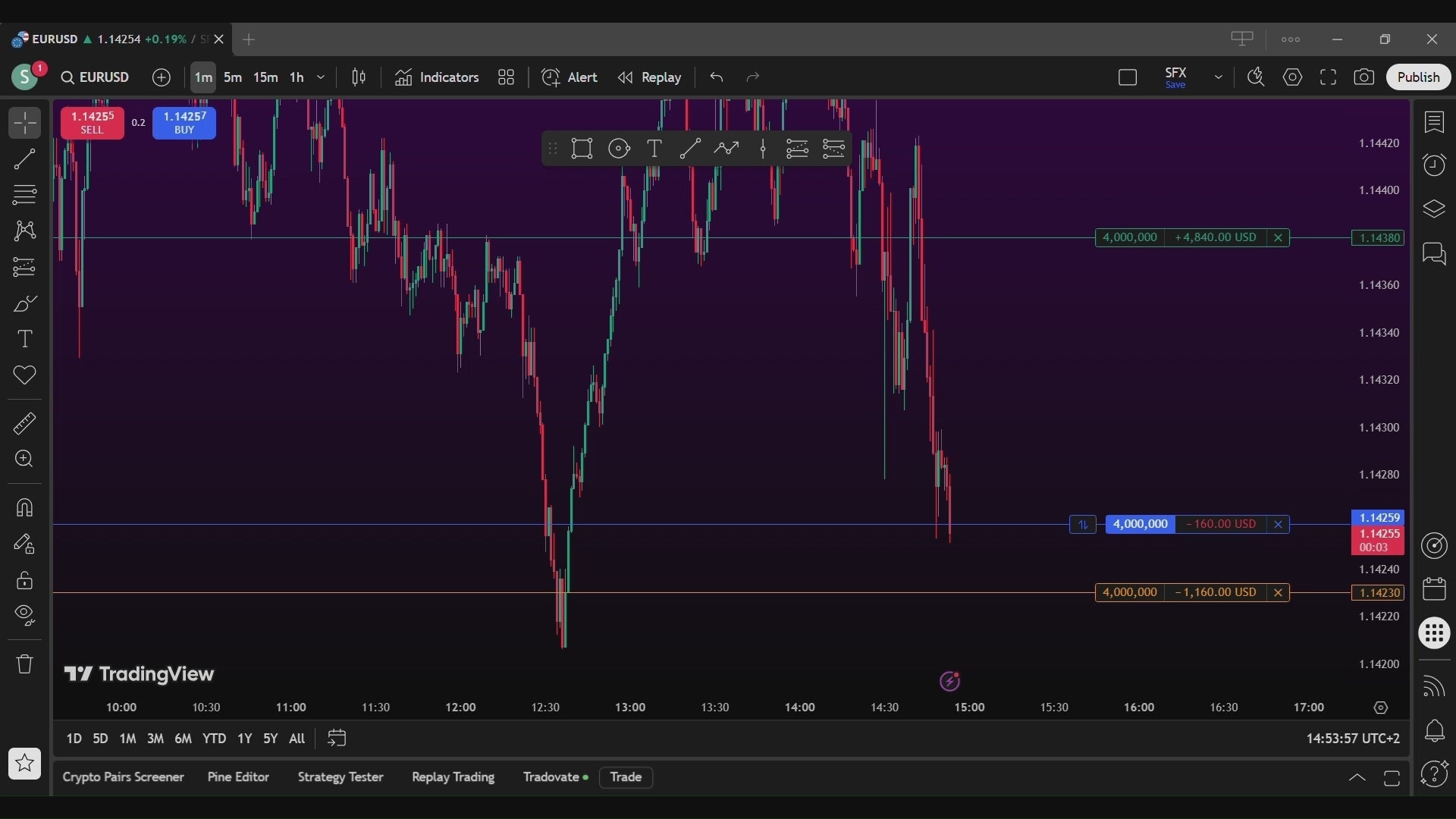Viewport: 1456px width, 819px height.
Task: Create an Alert
Action: tap(570, 77)
